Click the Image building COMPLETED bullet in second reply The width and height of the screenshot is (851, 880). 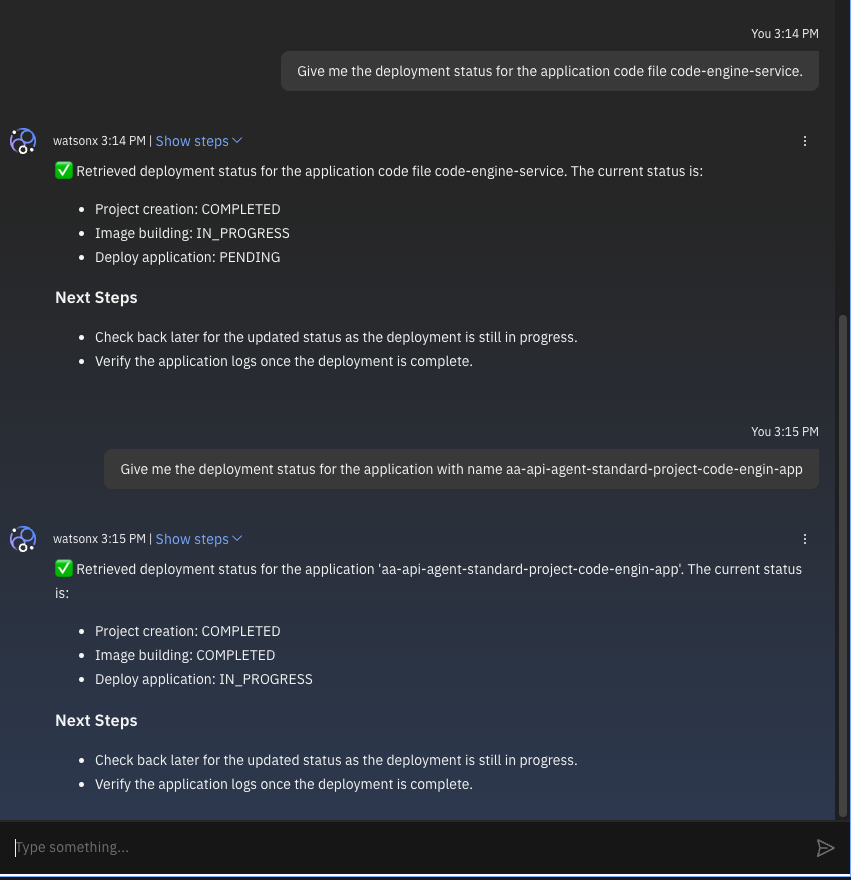tap(185, 655)
